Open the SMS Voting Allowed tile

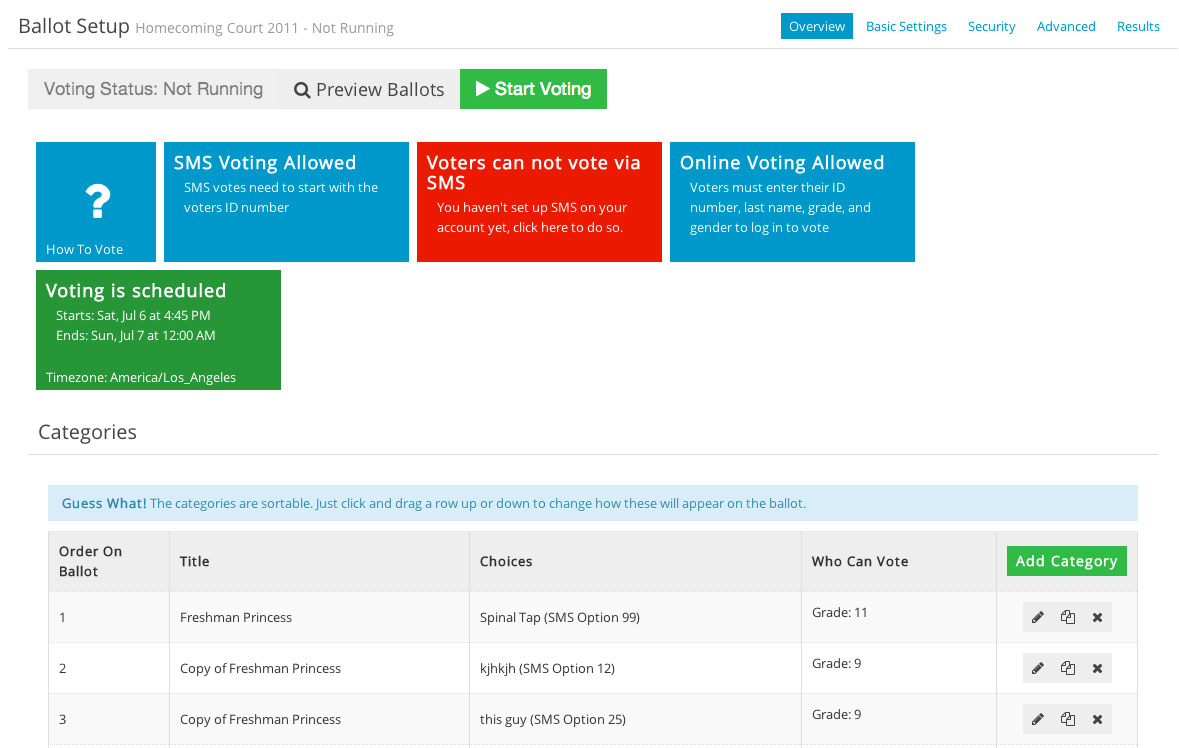[286, 202]
